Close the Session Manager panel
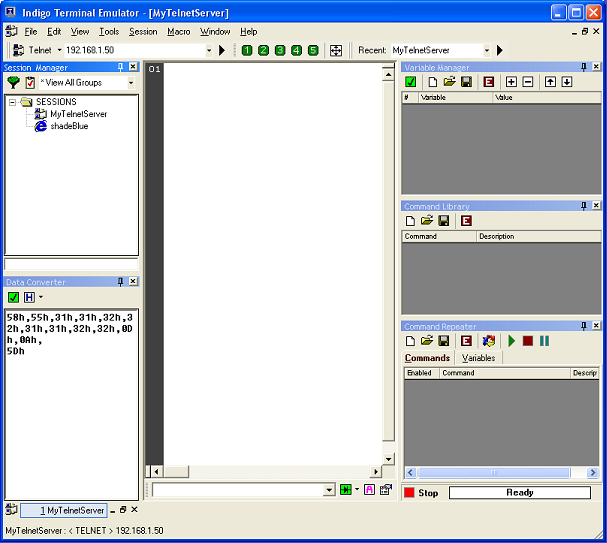The height and width of the screenshot is (543, 607). pyautogui.click(x=133, y=67)
